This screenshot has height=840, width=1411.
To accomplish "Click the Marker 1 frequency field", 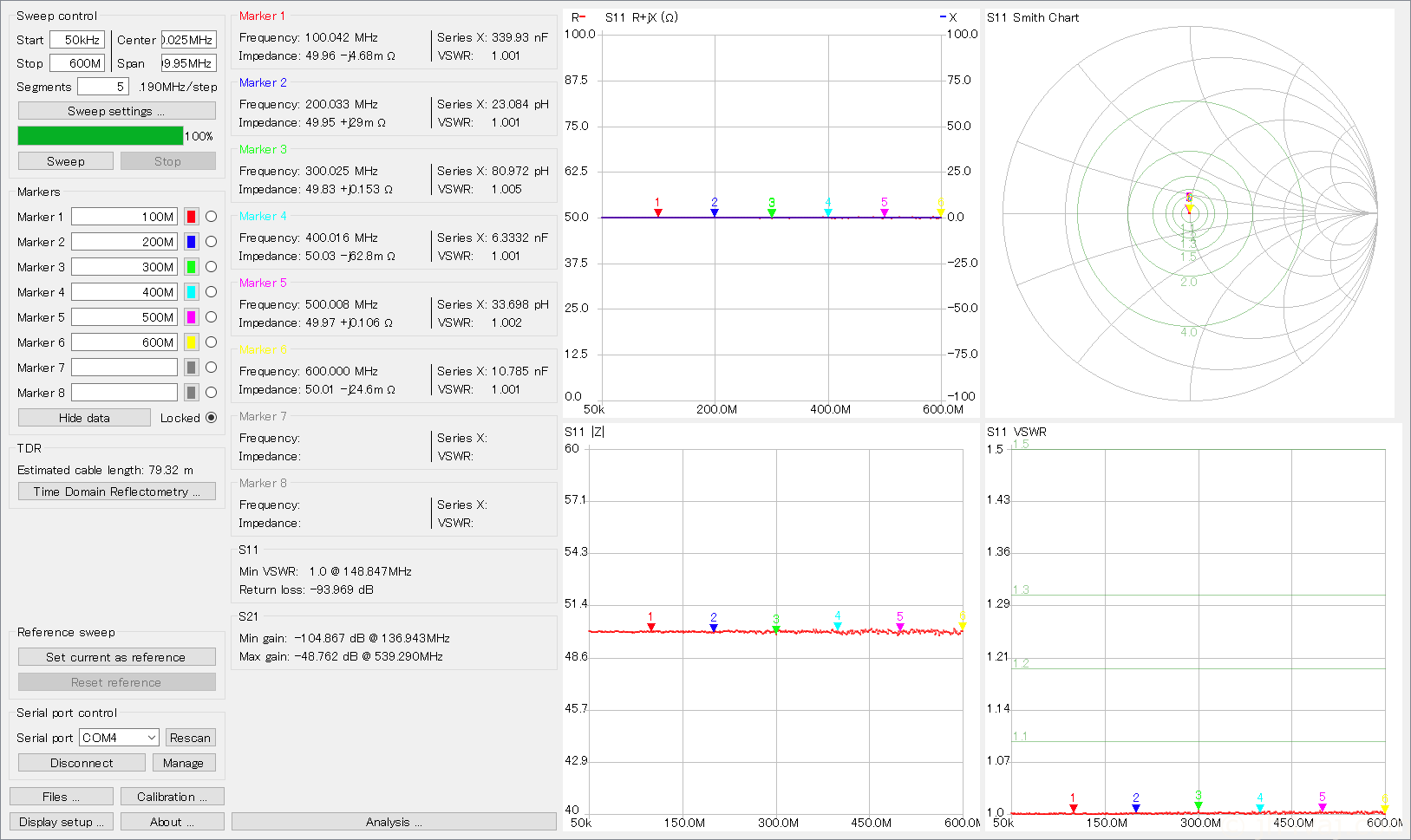I will pos(124,217).
